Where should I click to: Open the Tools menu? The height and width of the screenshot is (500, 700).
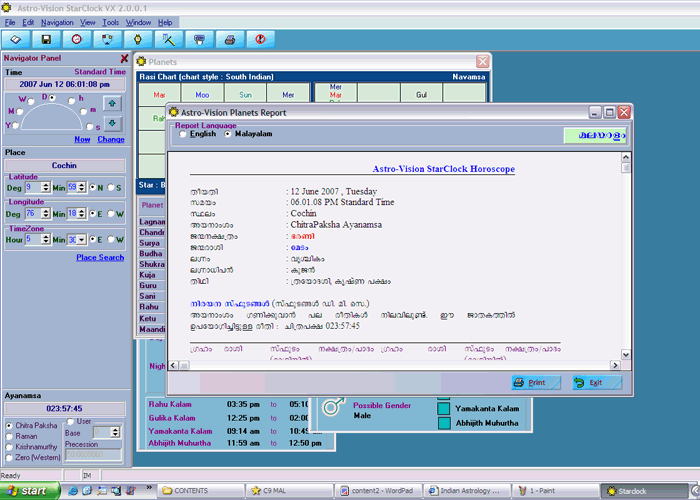[x=111, y=22]
